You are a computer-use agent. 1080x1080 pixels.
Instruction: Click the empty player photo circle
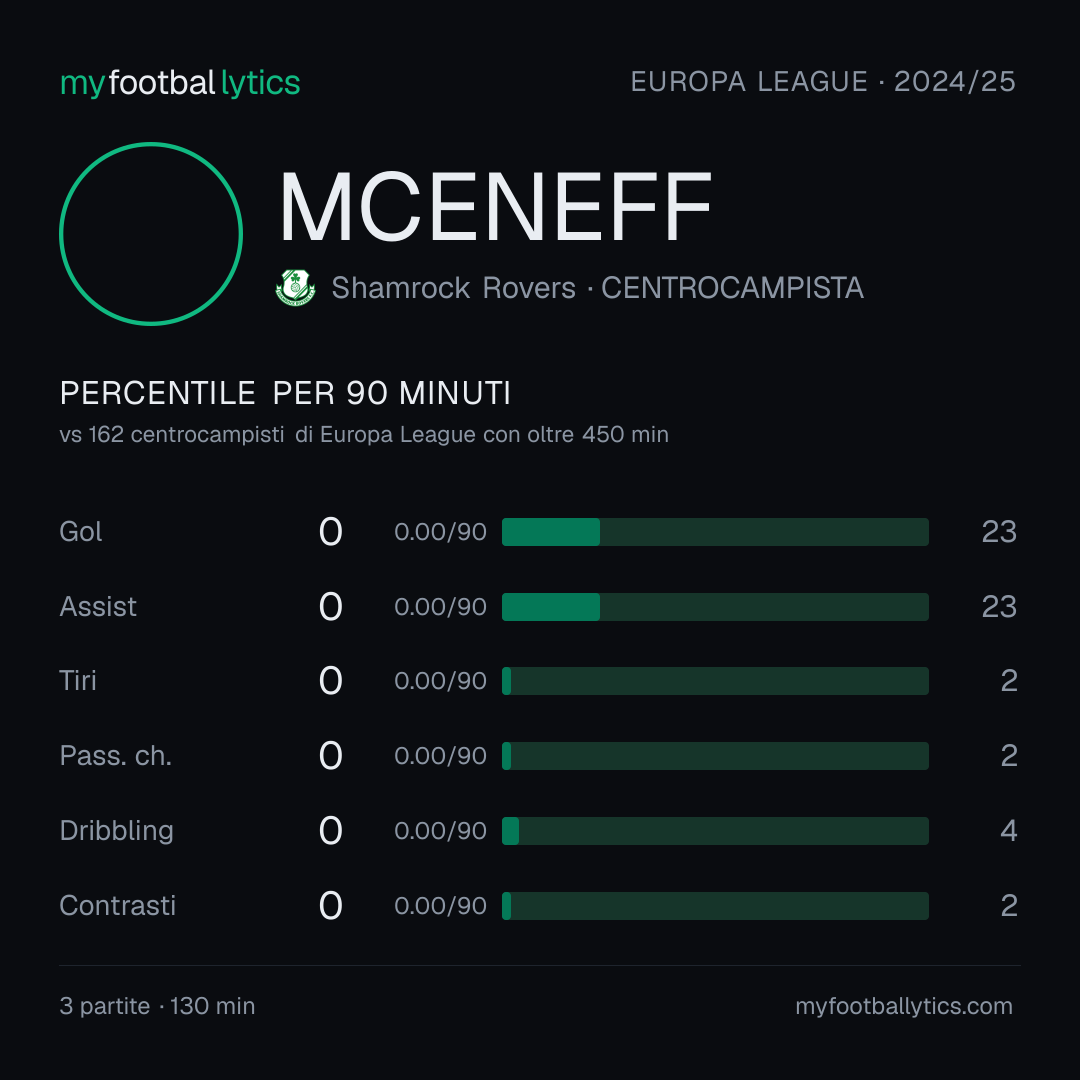click(x=151, y=233)
